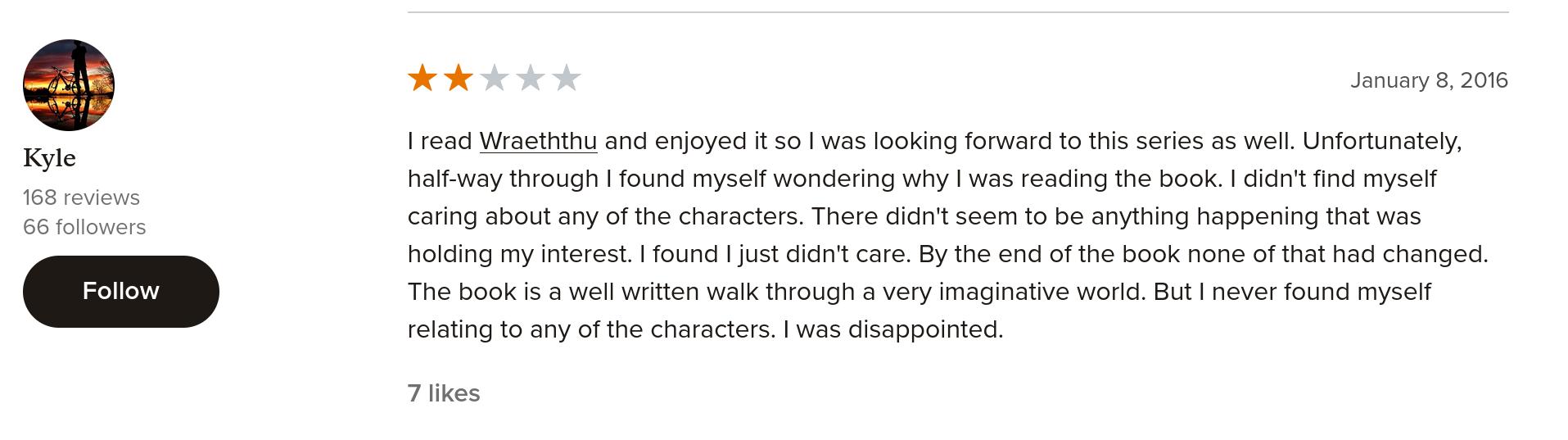View Kyle's 168 reviews
The width and height of the screenshot is (1568, 440).
[81, 197]
